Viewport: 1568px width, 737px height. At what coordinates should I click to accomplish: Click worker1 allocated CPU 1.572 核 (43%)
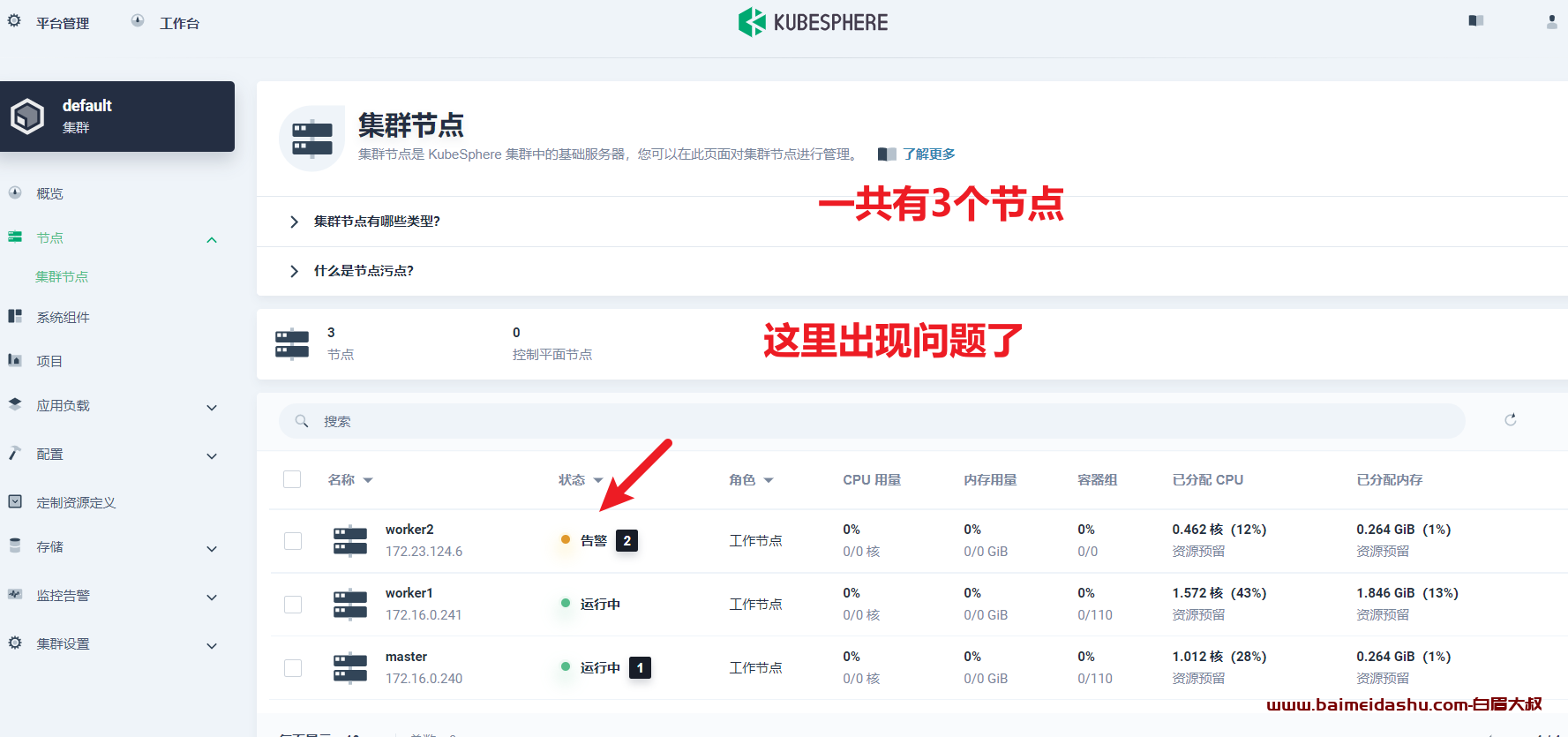pos(1219,593)
